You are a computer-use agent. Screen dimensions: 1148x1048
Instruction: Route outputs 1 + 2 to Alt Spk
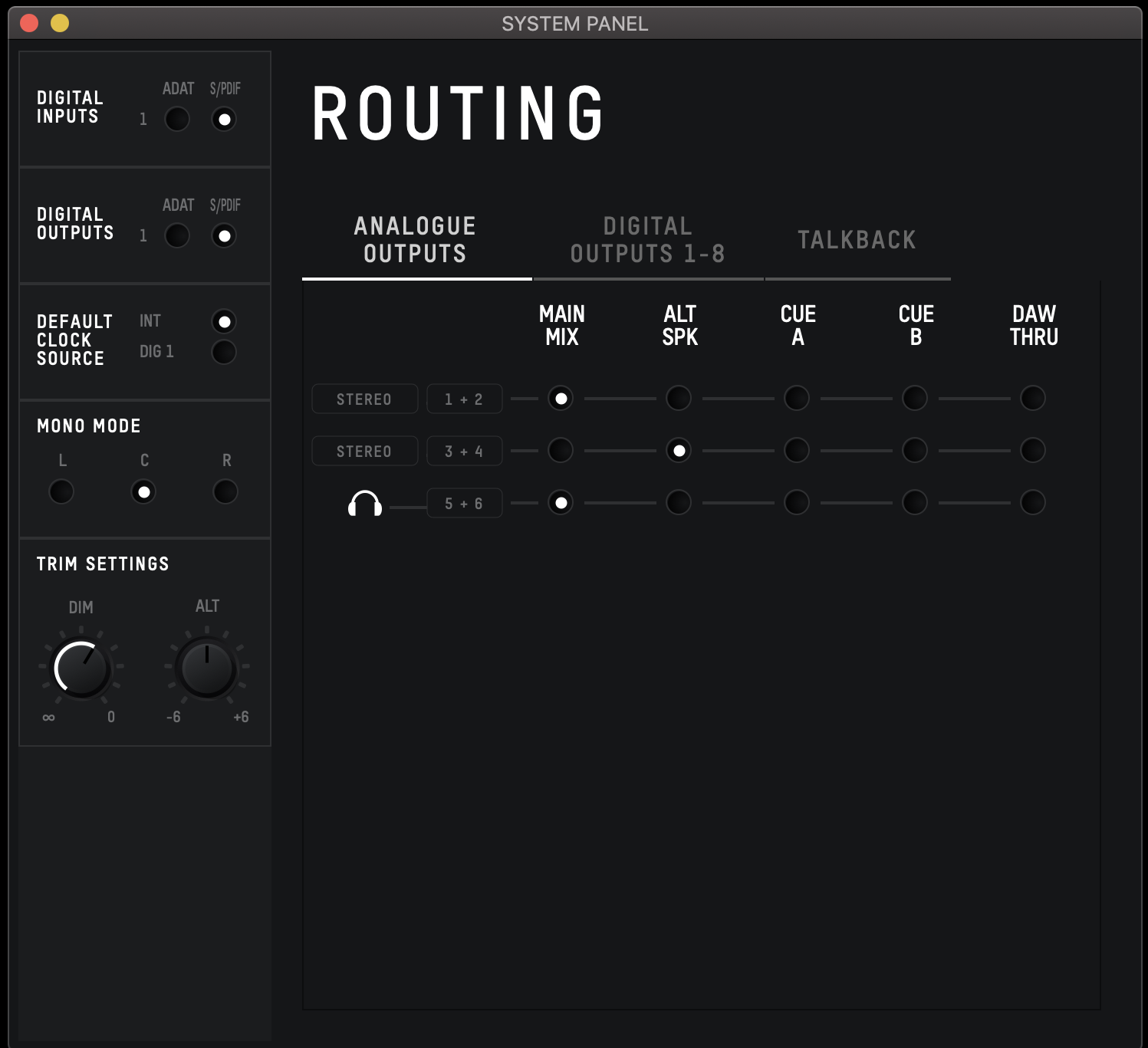[679, 399]
